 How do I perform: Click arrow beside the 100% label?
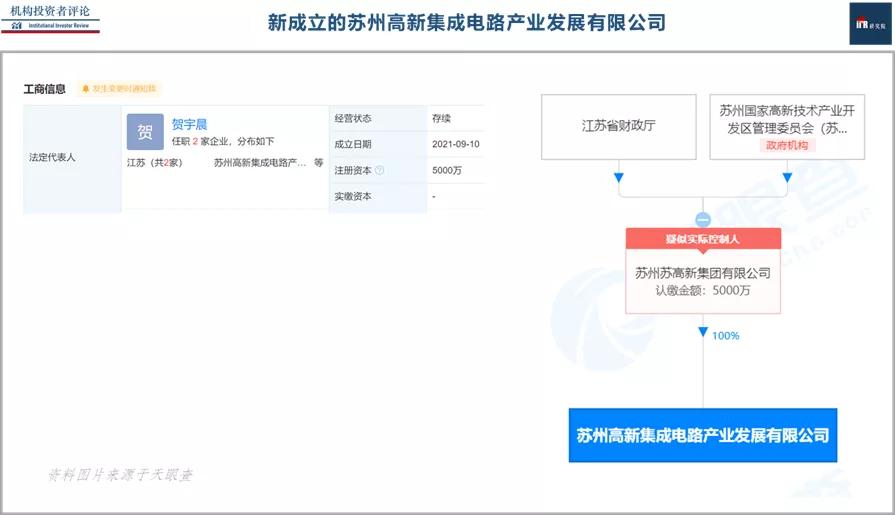(x=703, y=332)
